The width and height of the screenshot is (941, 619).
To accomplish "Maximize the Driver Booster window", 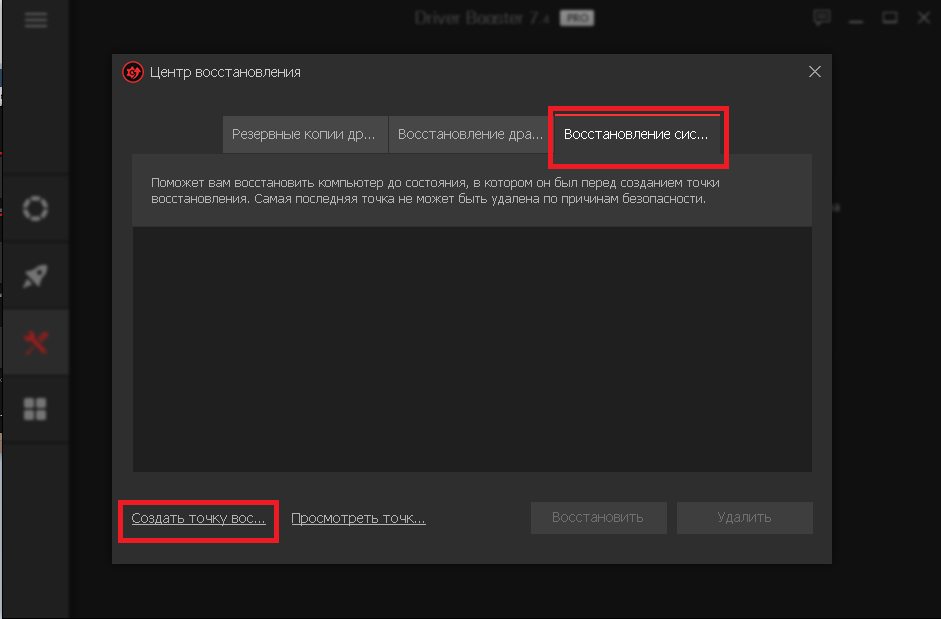I will coord(889,18).
